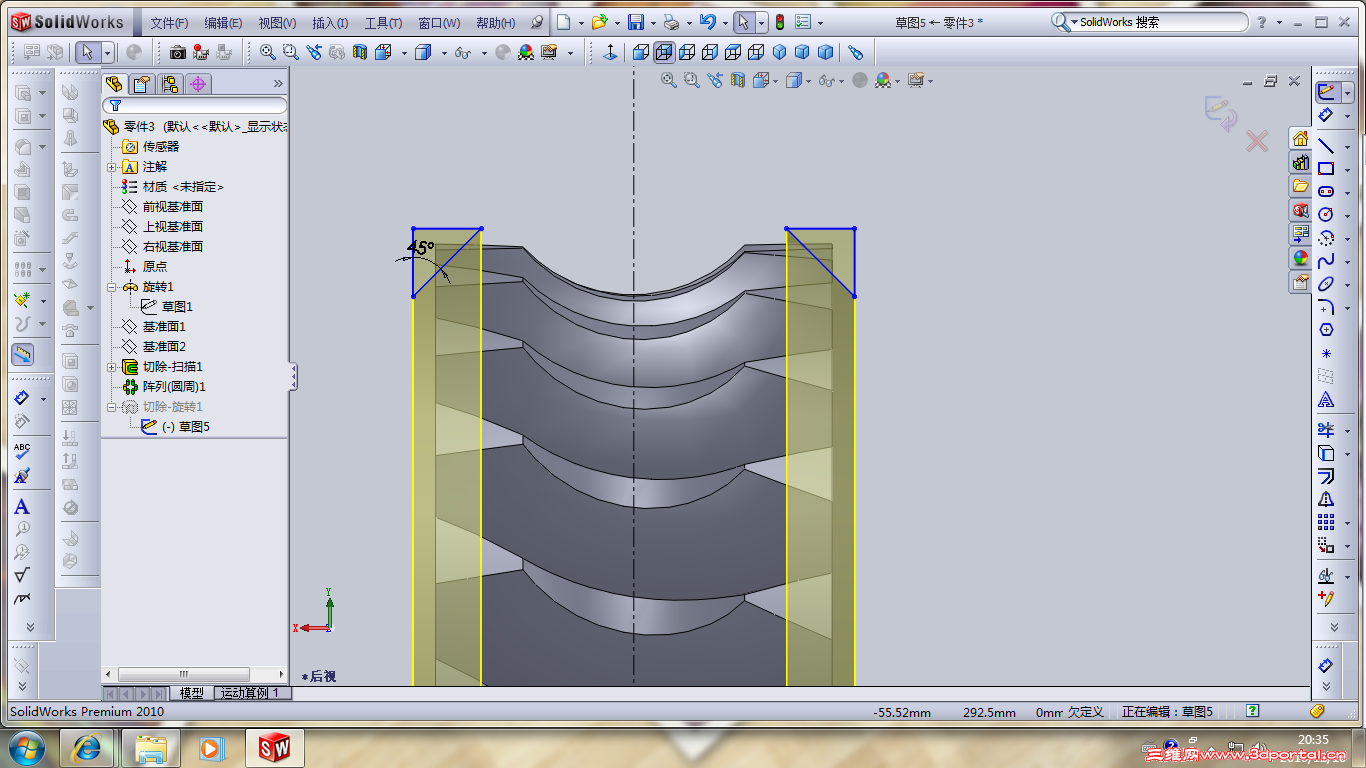Click Save icon in top toolbar
This screenshot has width=1366, height=768.
click(635, 22)
